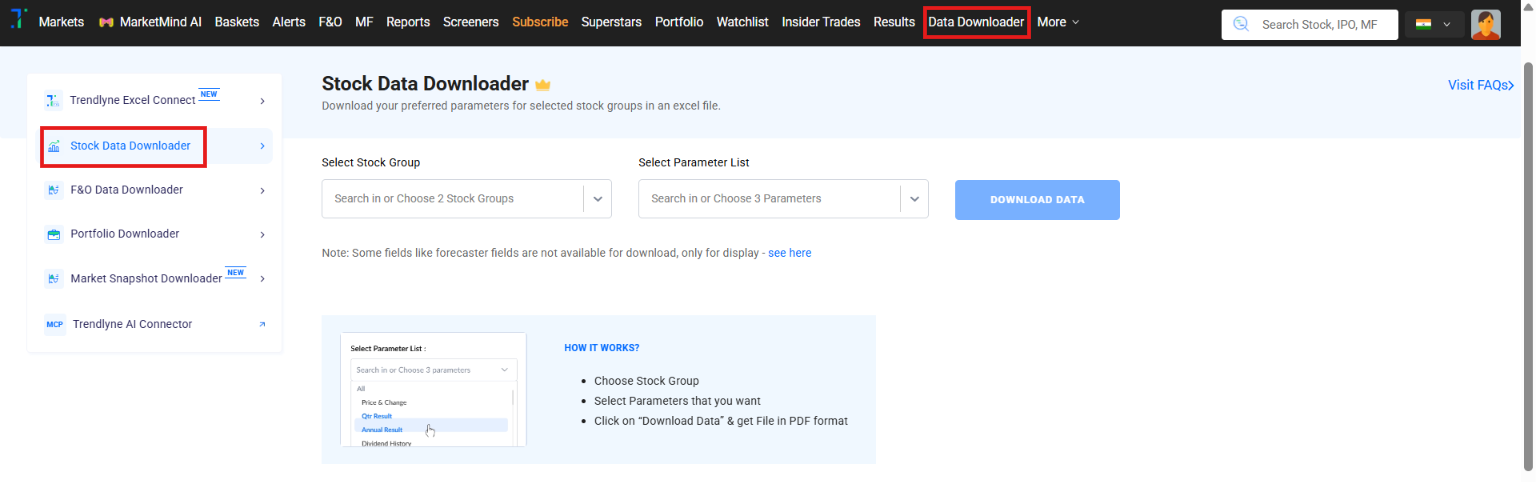Open the Results menu item
Screen dimensions: 1536x482
[x=894, y=22]
